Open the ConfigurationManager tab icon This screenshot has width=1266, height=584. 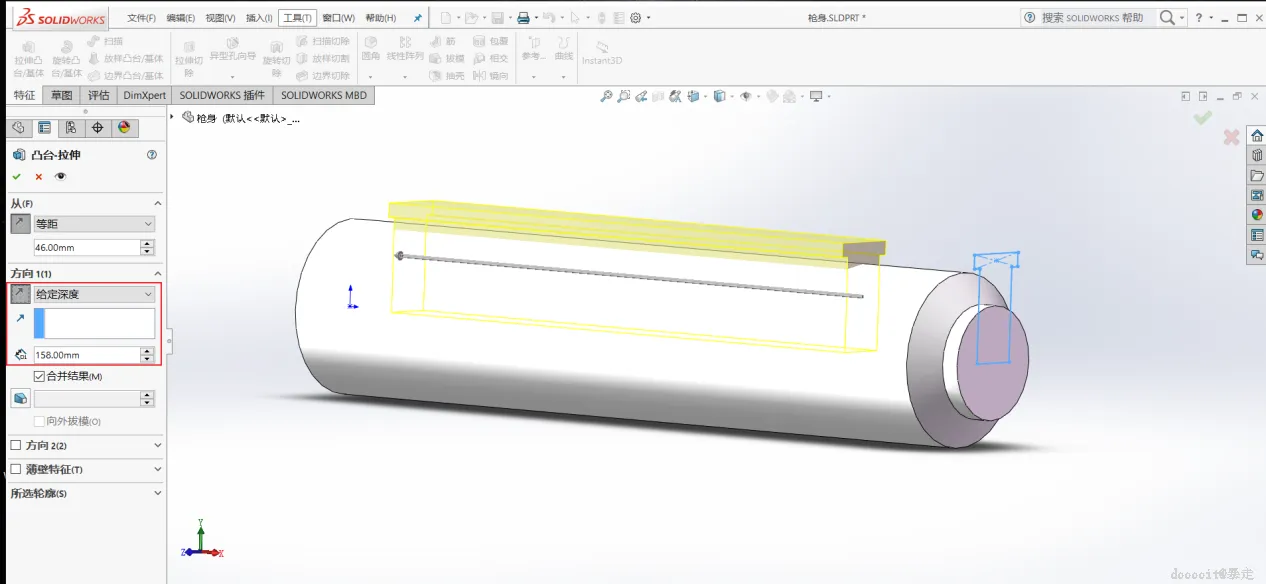tap(70, 127)
